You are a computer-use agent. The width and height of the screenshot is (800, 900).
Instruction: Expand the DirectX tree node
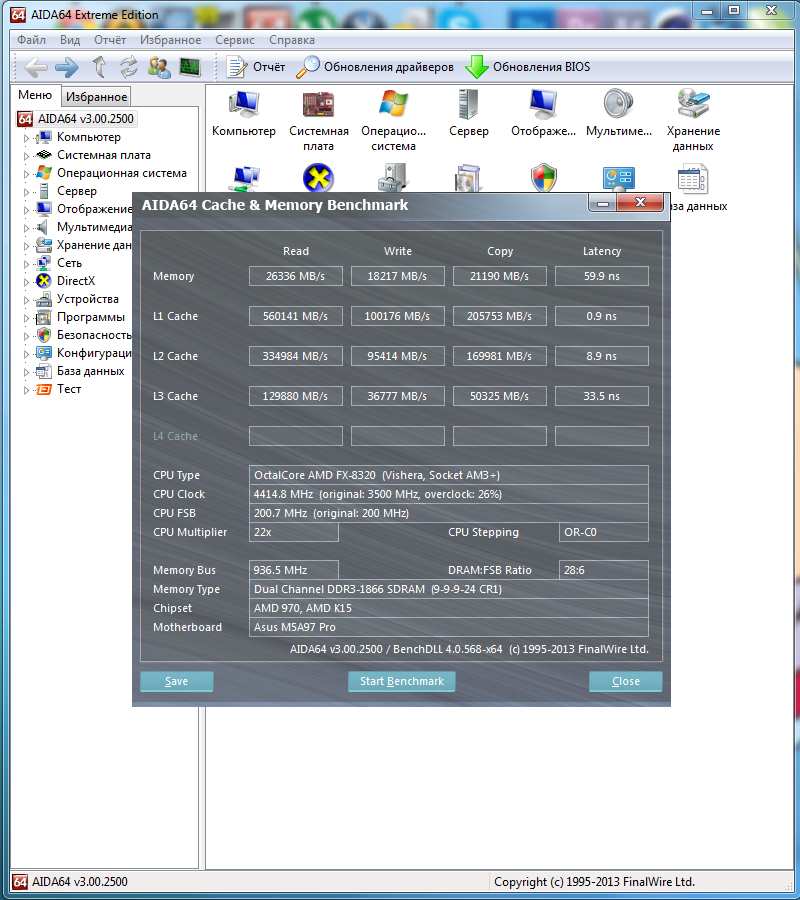(27, 282)
